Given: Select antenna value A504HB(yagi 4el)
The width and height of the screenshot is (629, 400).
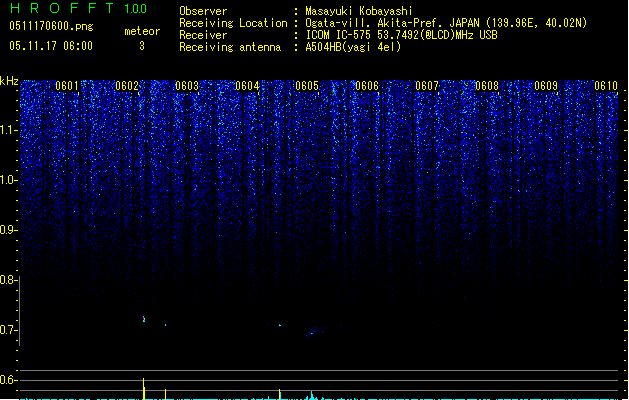Looking at the screenshot, I should (353, 47).
